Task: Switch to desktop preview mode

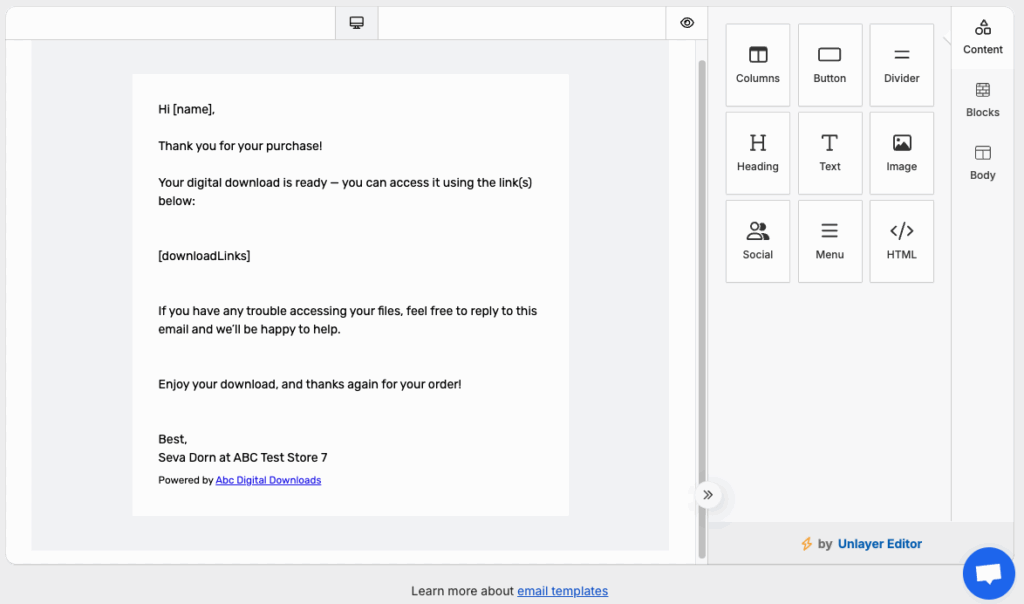Action: 357,23
